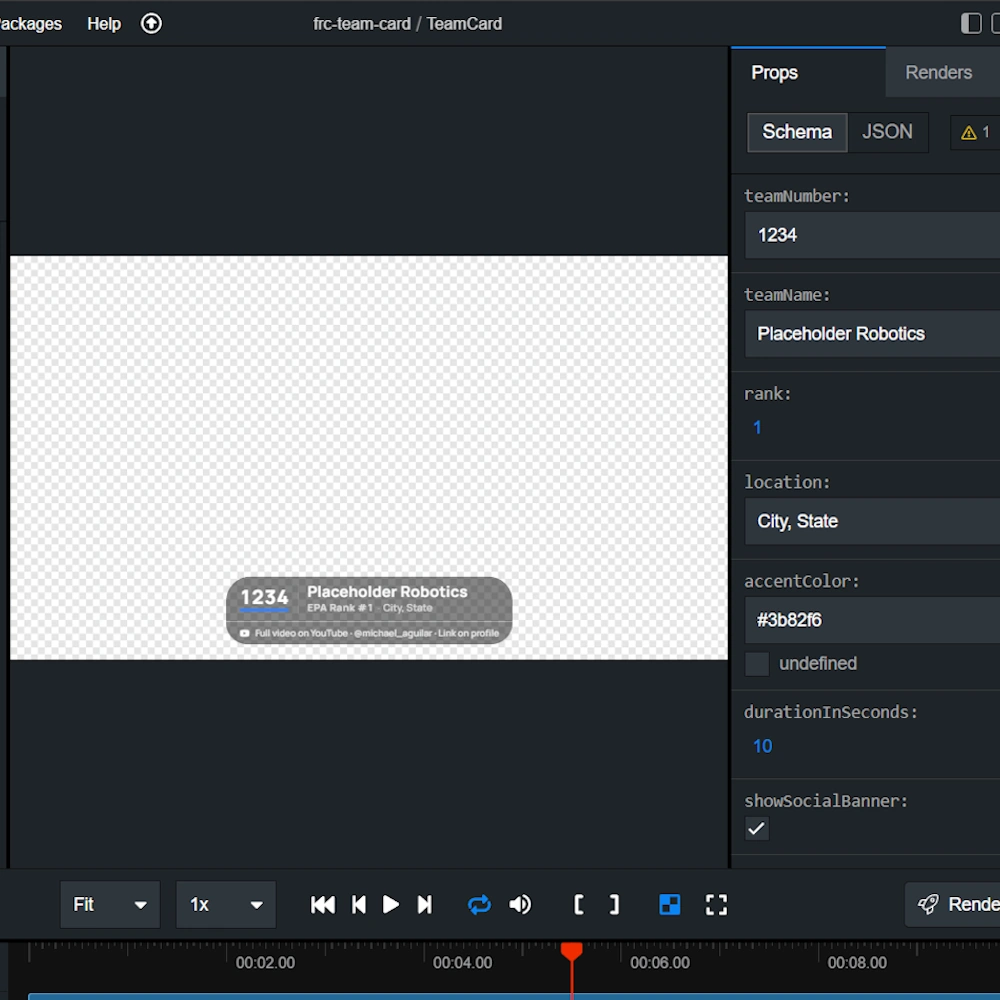The height and width of the screenshot is (1000, 1000).
Task: Click the accentColor hex input
Action: (x=872, y=620)
